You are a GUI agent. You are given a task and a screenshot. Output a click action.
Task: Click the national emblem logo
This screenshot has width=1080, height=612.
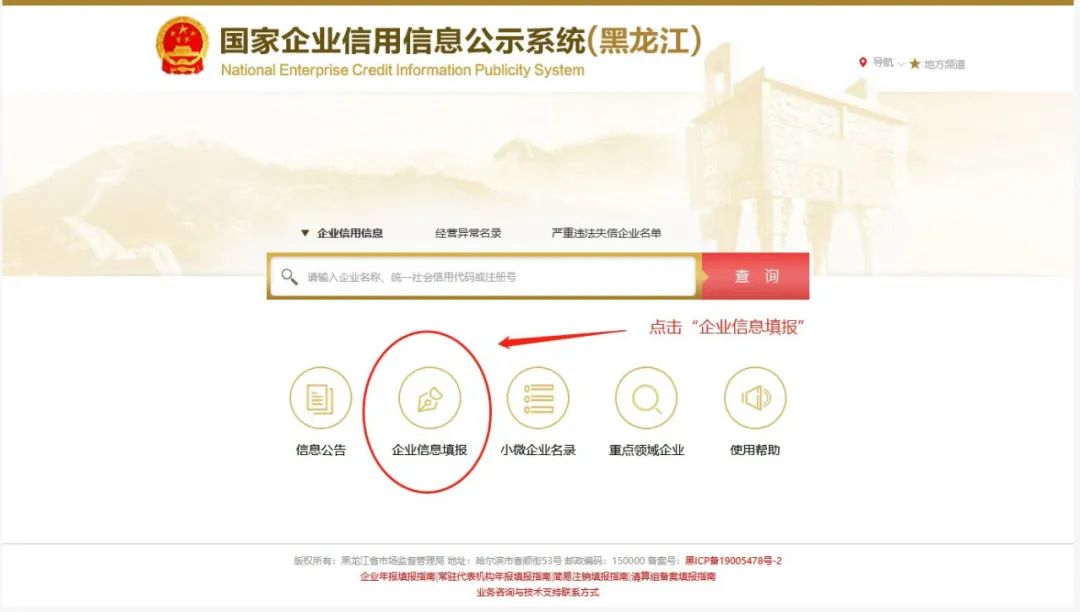[x=182, y=46]
